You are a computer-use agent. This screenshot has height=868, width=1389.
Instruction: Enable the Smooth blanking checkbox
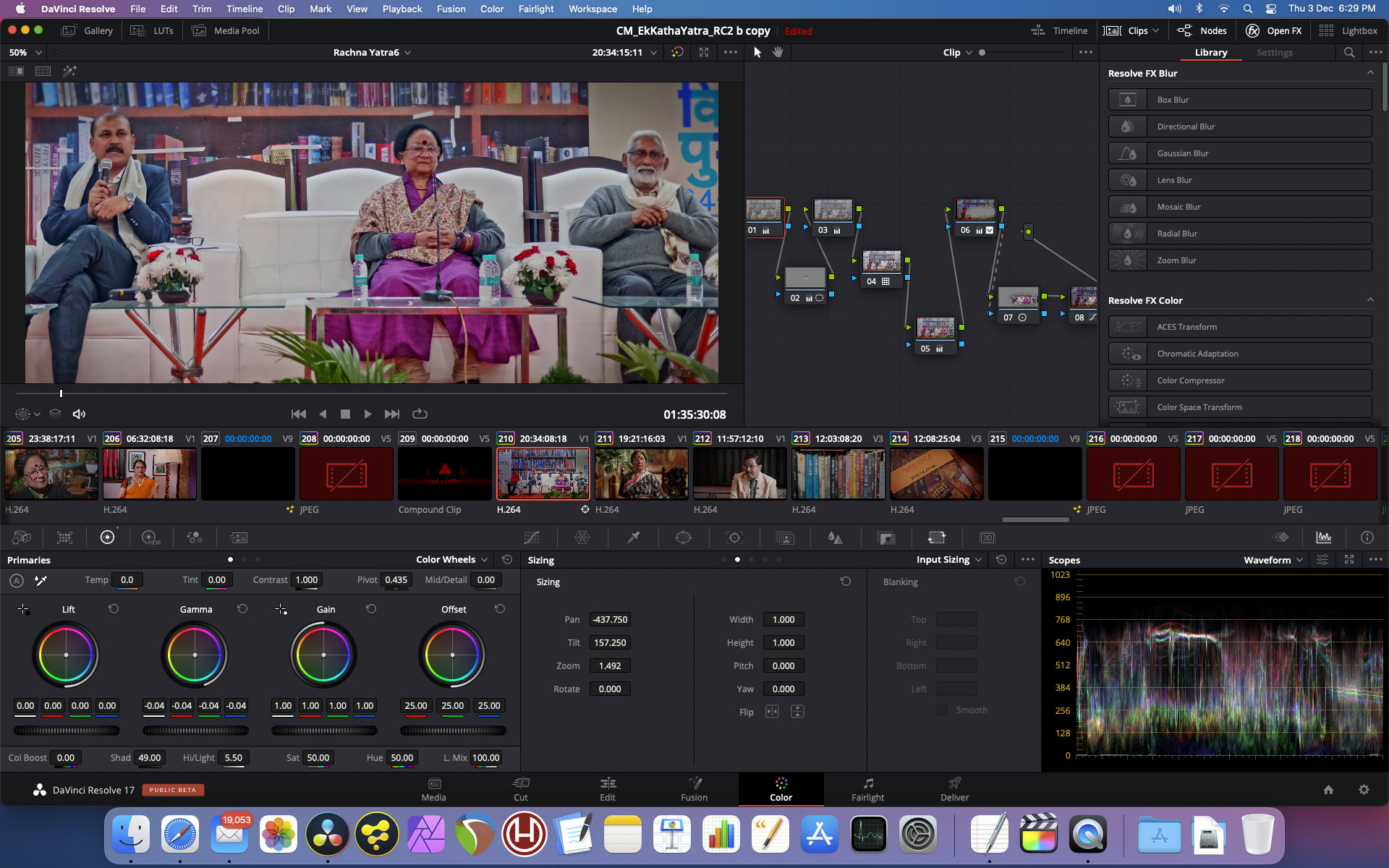[941, 710]
